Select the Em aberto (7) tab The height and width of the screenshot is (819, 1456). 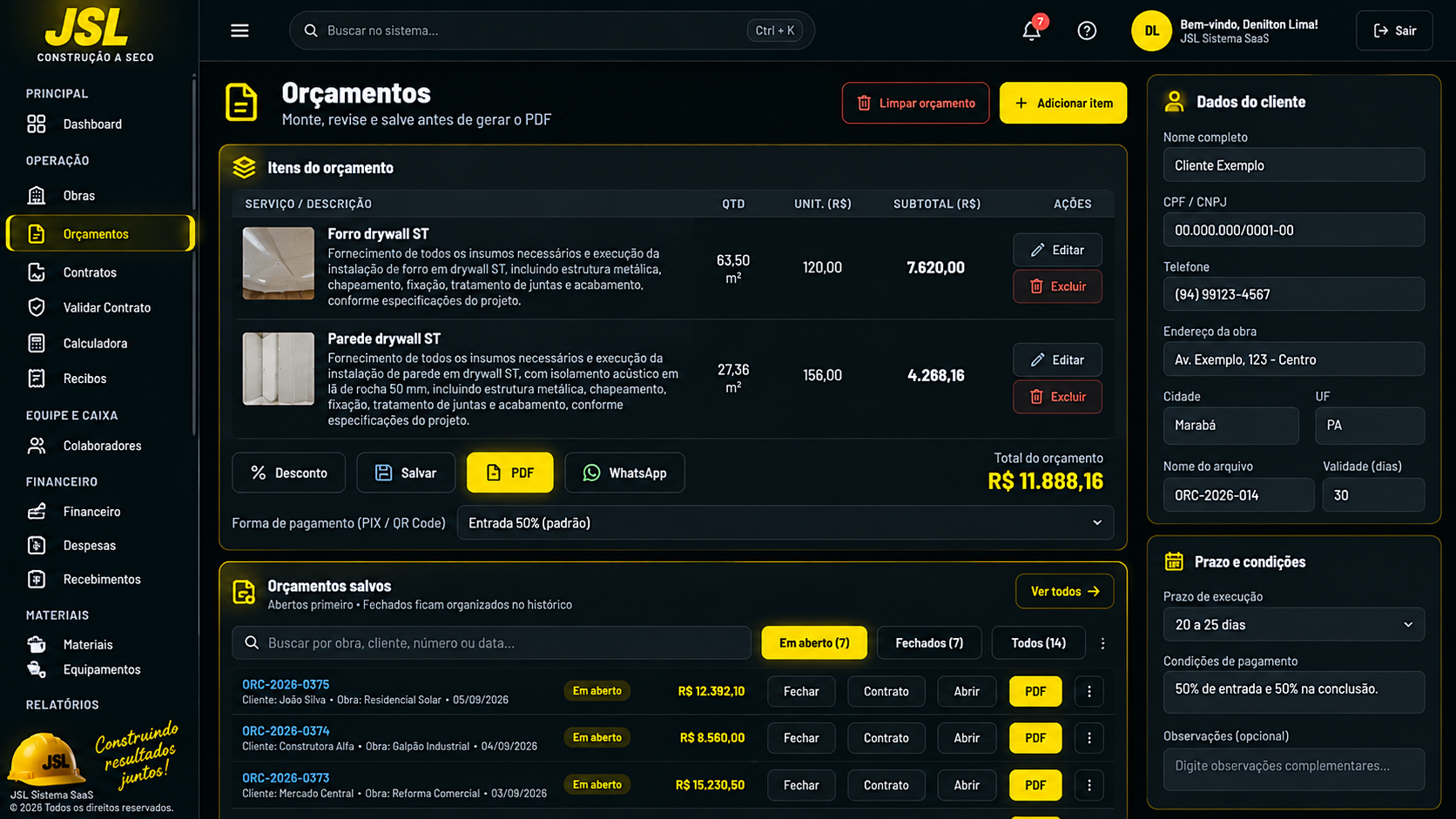(814, 643)
